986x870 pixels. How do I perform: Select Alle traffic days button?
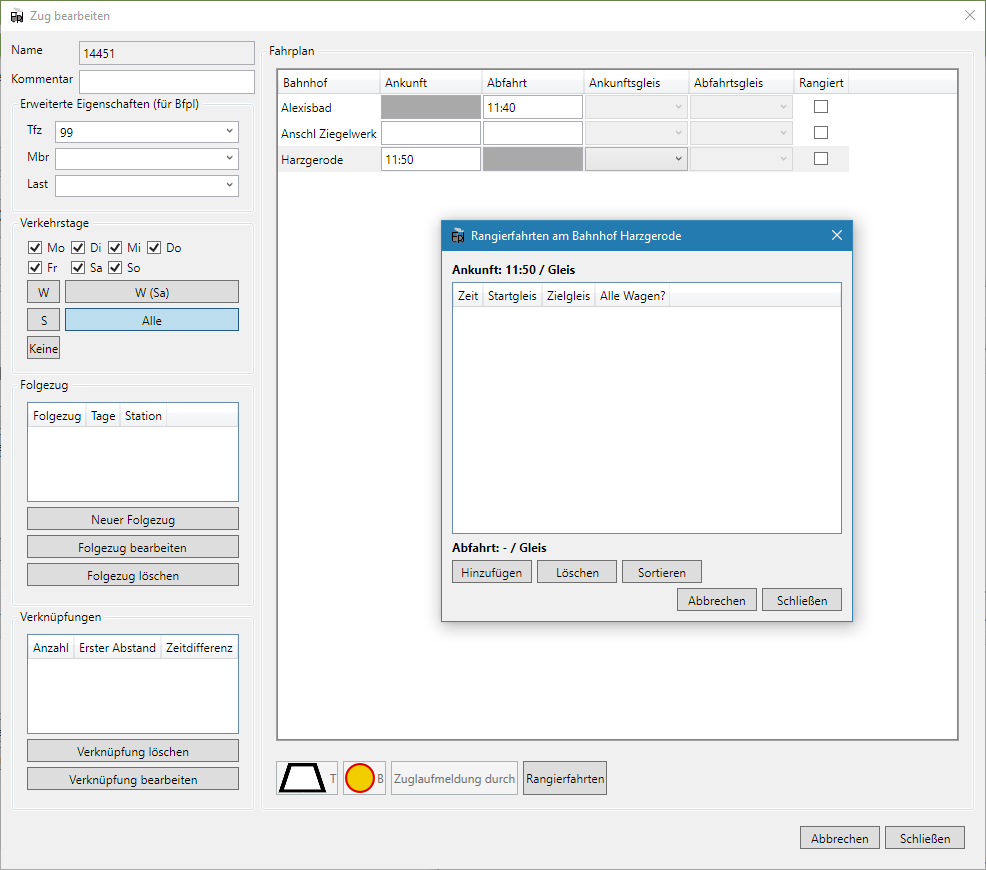click(152, 320)
